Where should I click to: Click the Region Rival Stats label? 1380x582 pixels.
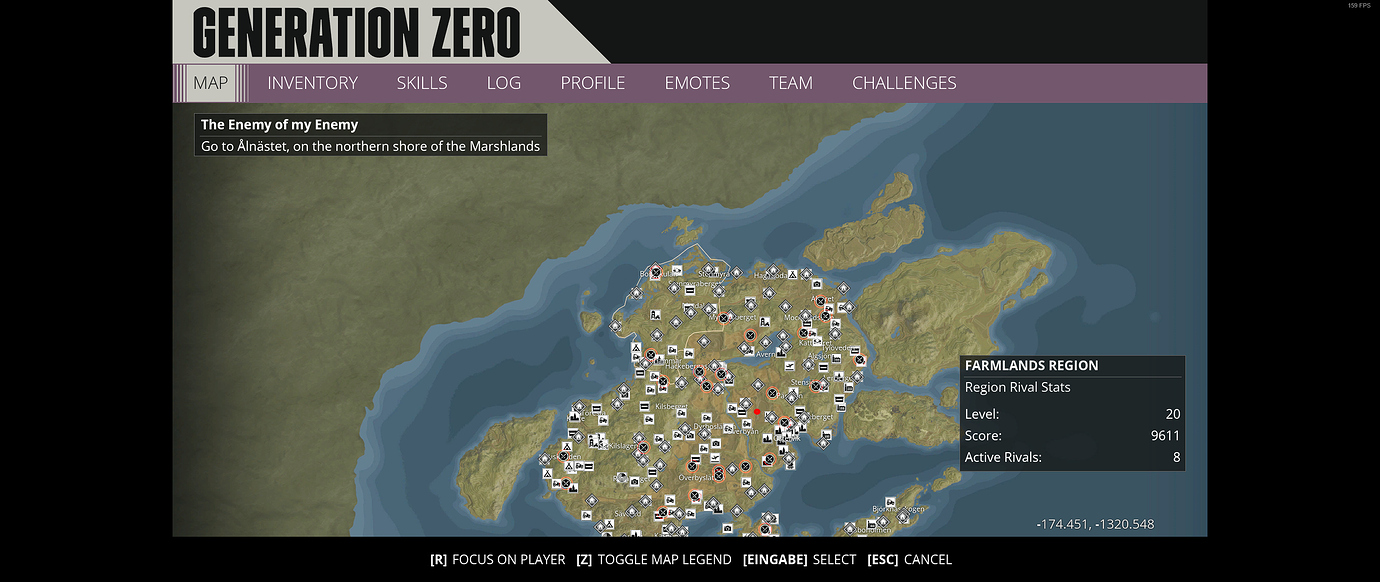[1017, 388]
